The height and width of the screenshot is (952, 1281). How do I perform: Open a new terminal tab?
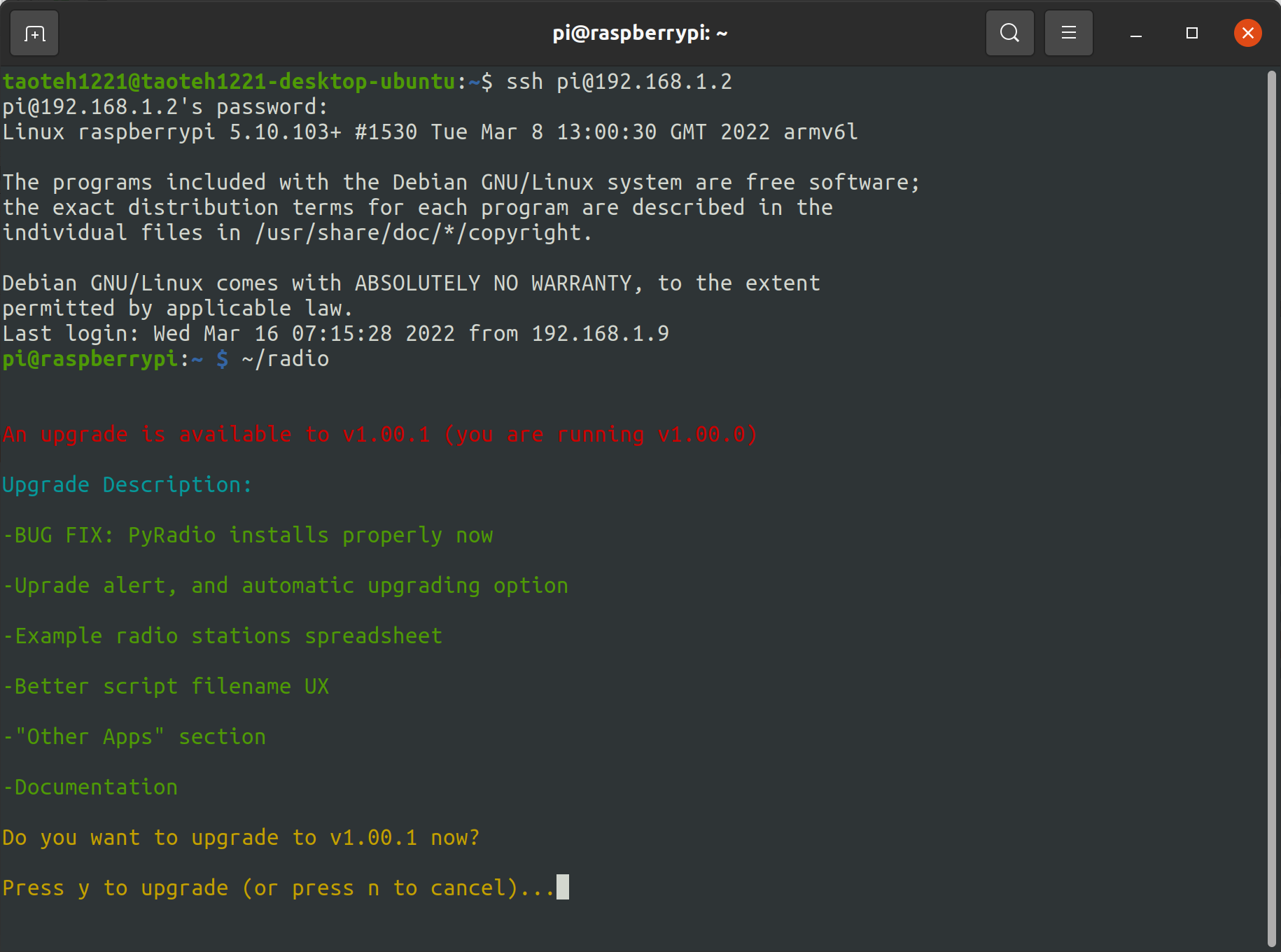click(34, 33)
